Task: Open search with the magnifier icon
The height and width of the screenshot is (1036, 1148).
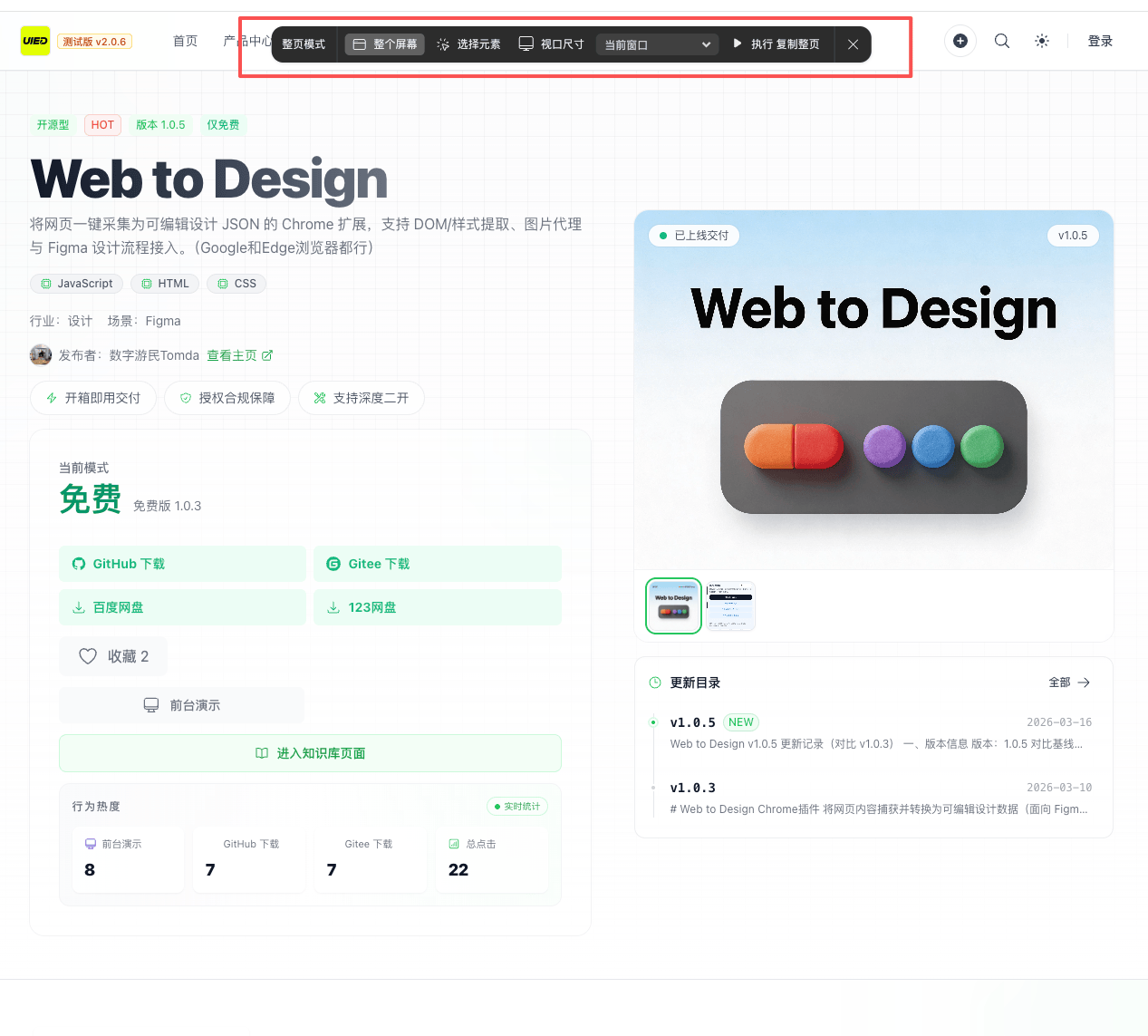Action: (x=1002, y=41)
